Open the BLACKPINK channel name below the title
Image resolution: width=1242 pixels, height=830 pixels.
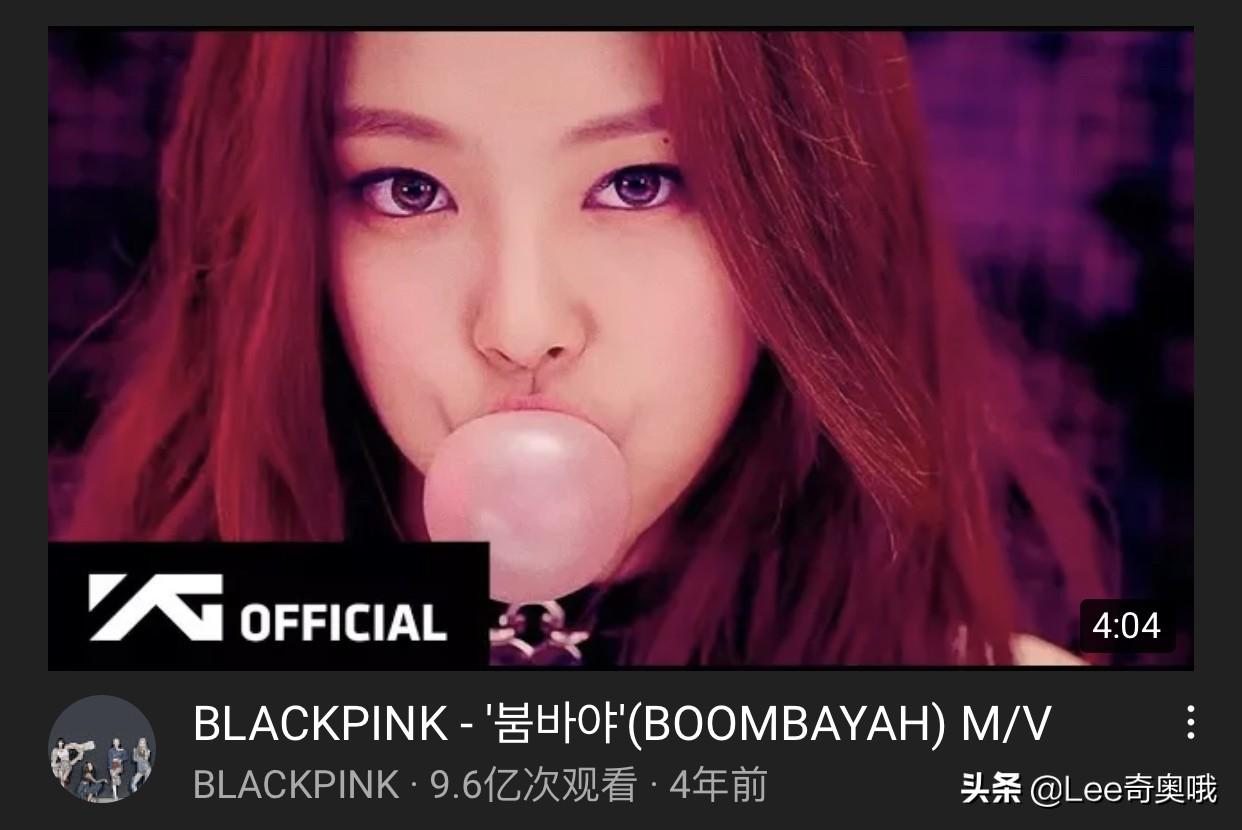[296, 786]
